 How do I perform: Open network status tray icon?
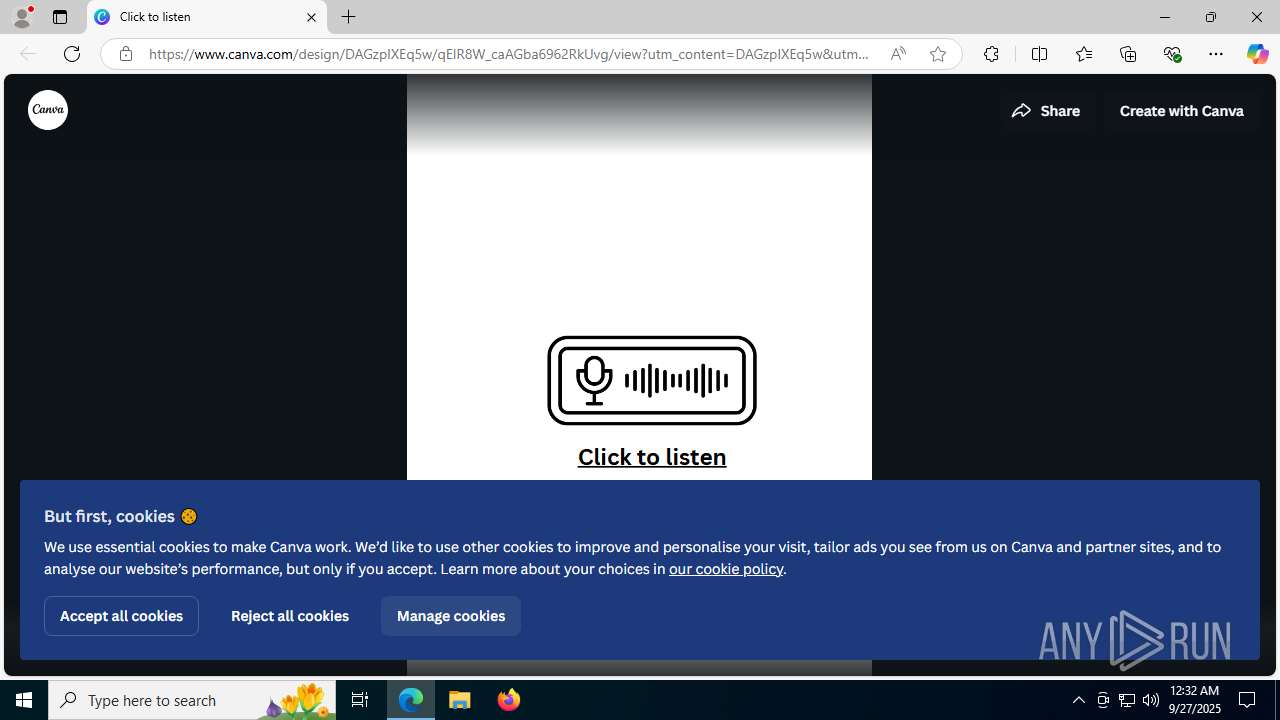[x=1127, y=700]
